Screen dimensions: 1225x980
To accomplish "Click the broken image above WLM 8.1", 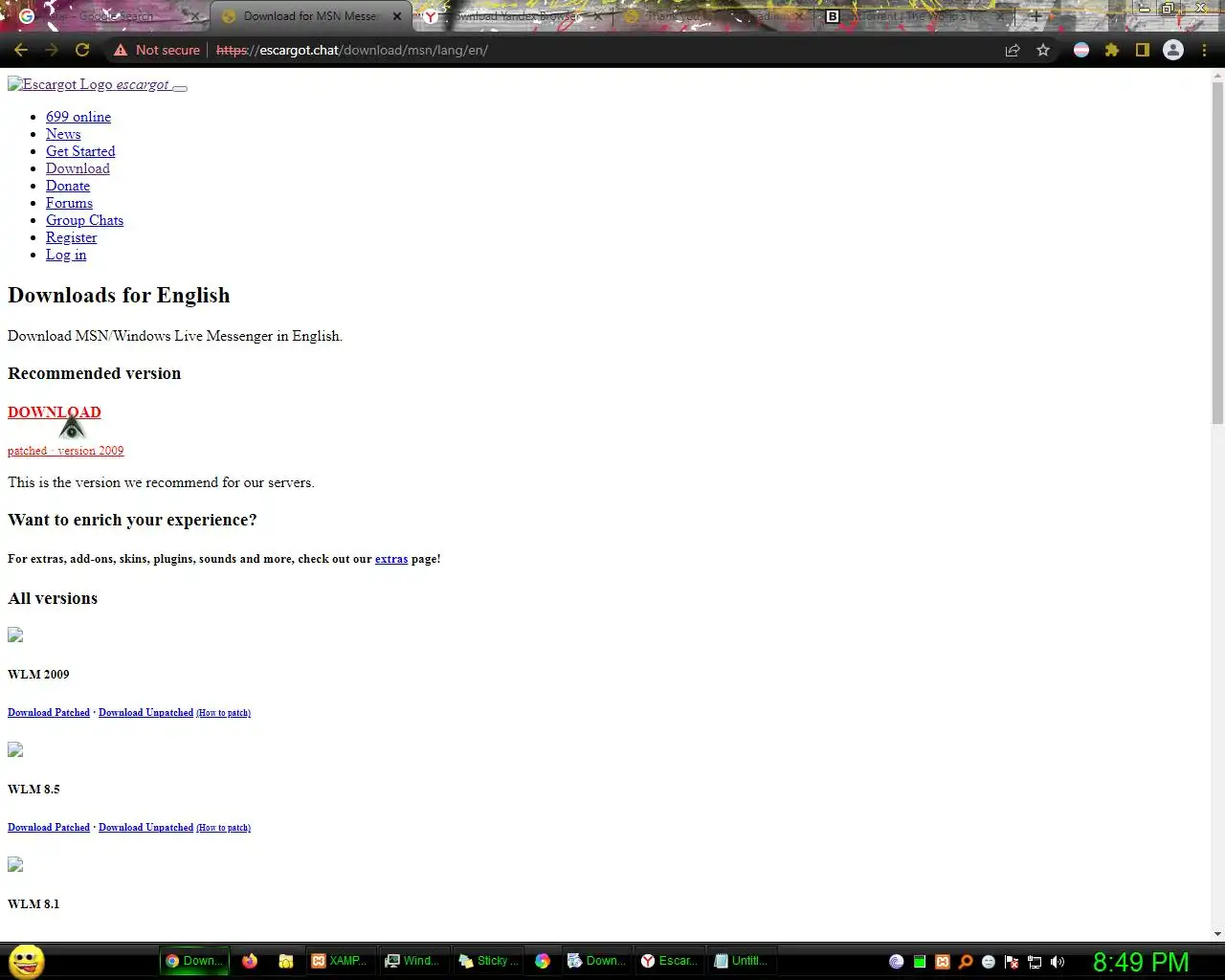I will (x=15, y=865).
